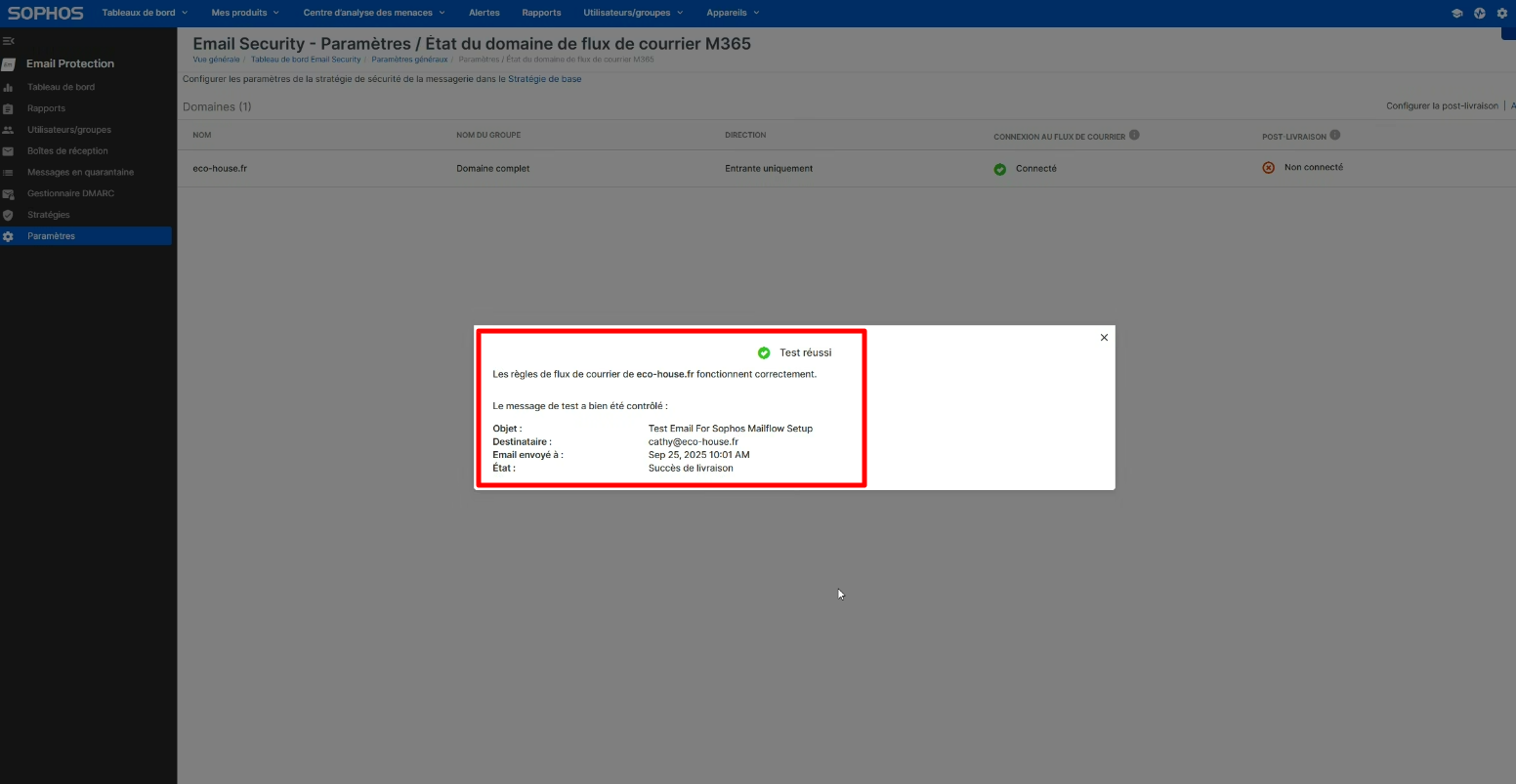Click the Test réussi dialog title
The image size is (1516, 784).
coord(806,352)
